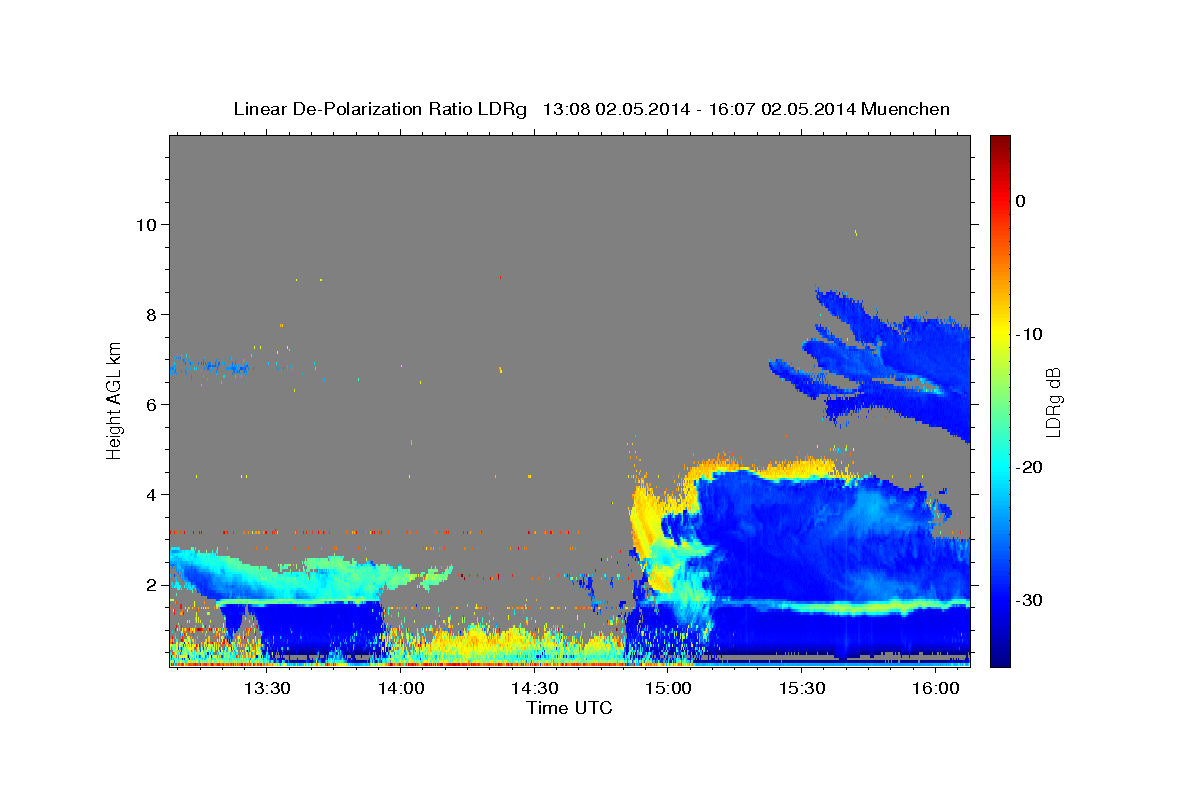
Task: Click the 14:30 time tick label
Action: pos(535,688)
